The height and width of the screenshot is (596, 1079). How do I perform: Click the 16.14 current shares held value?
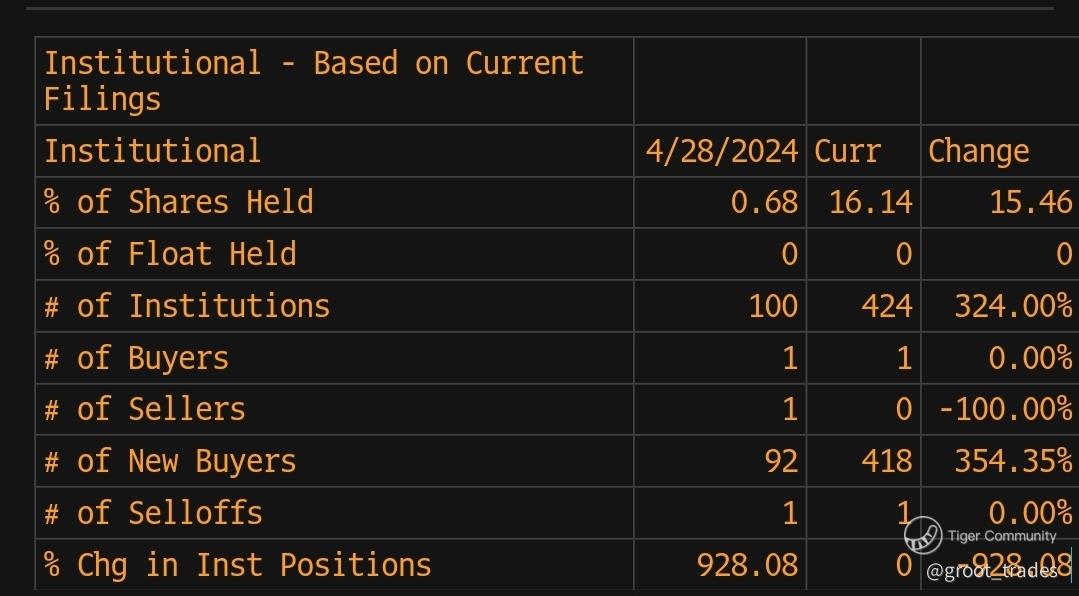click(870, 202)
